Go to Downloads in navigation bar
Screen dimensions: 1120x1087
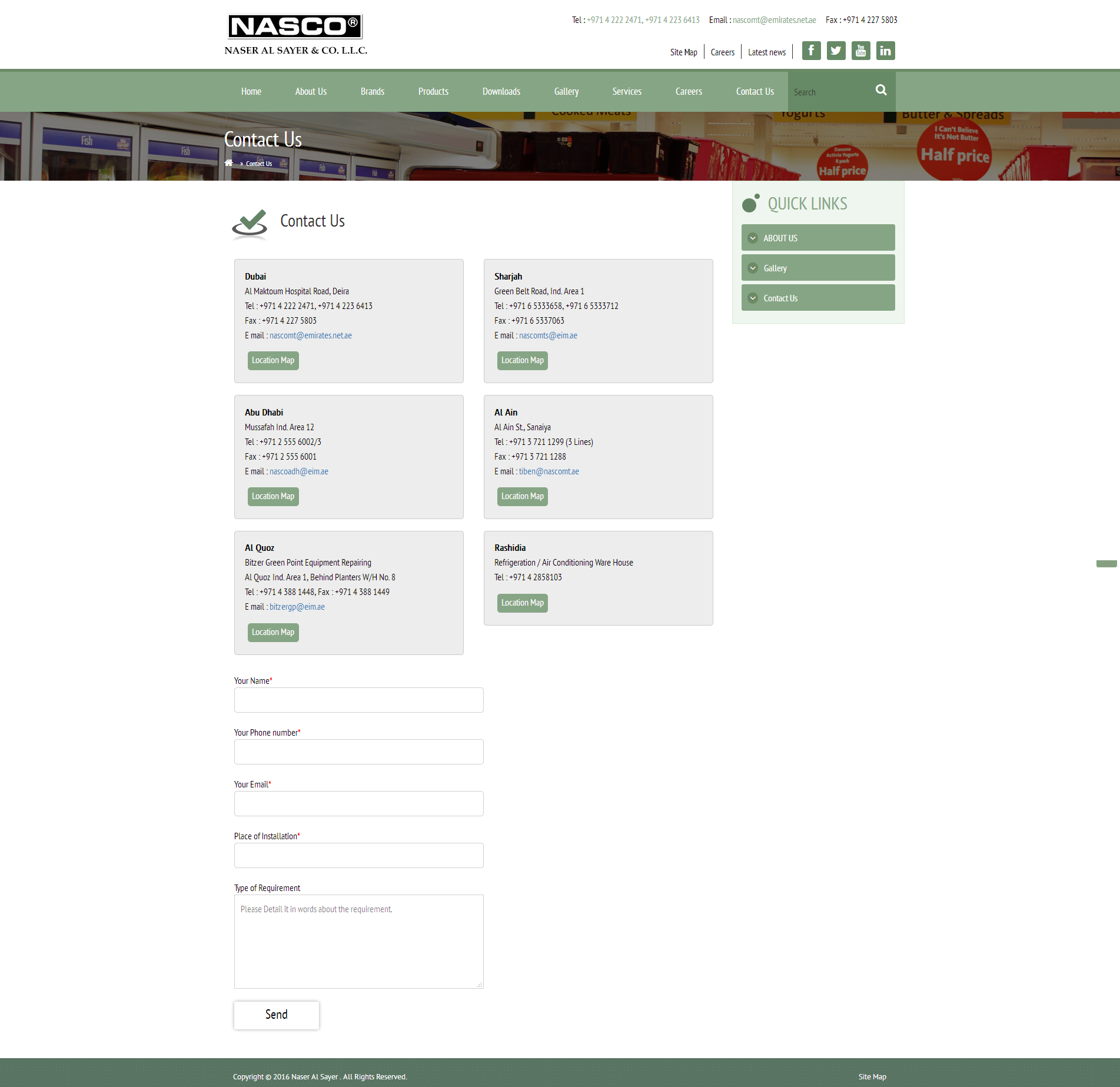pyautogui.click(x=501, y=91)
